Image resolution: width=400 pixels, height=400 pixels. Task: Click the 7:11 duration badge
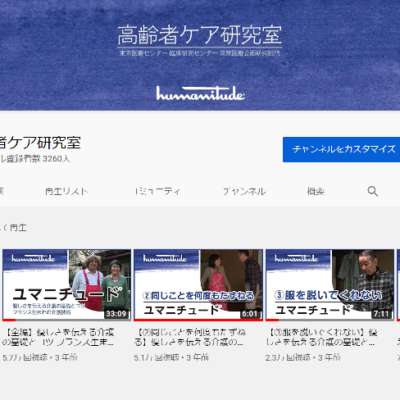(x=382, y=314)
